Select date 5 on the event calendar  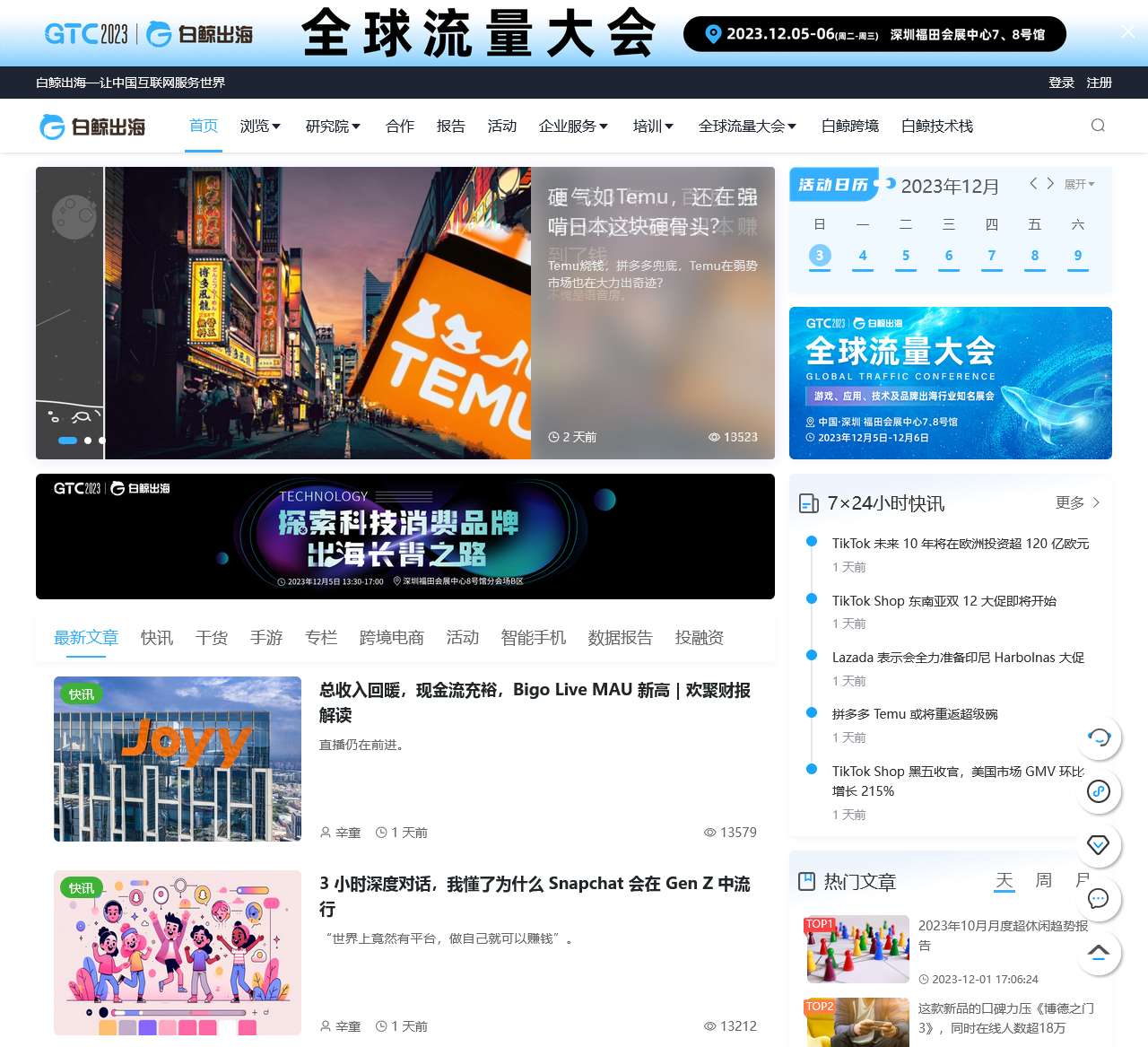click(906, 256)
